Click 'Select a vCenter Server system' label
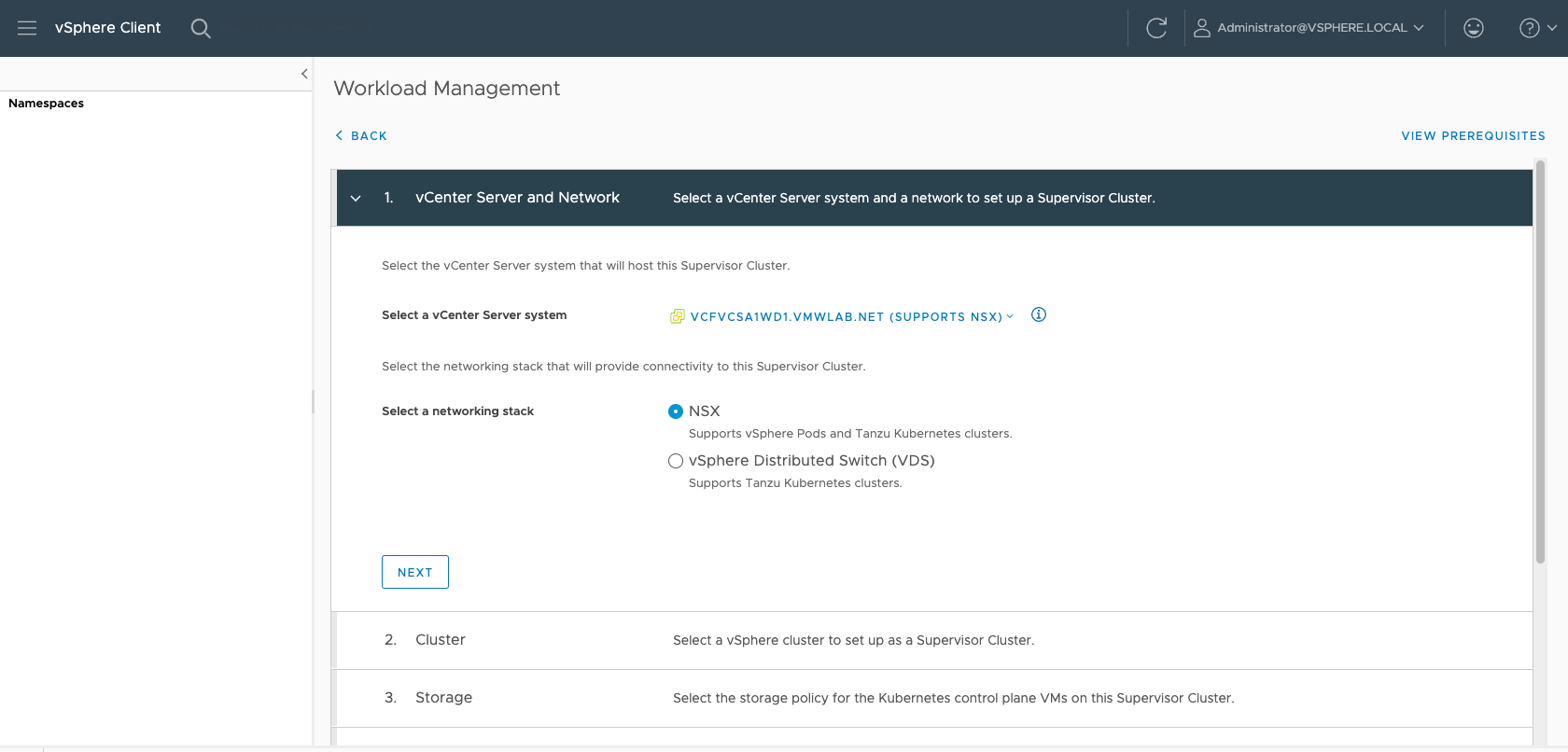 pos(474,315)
